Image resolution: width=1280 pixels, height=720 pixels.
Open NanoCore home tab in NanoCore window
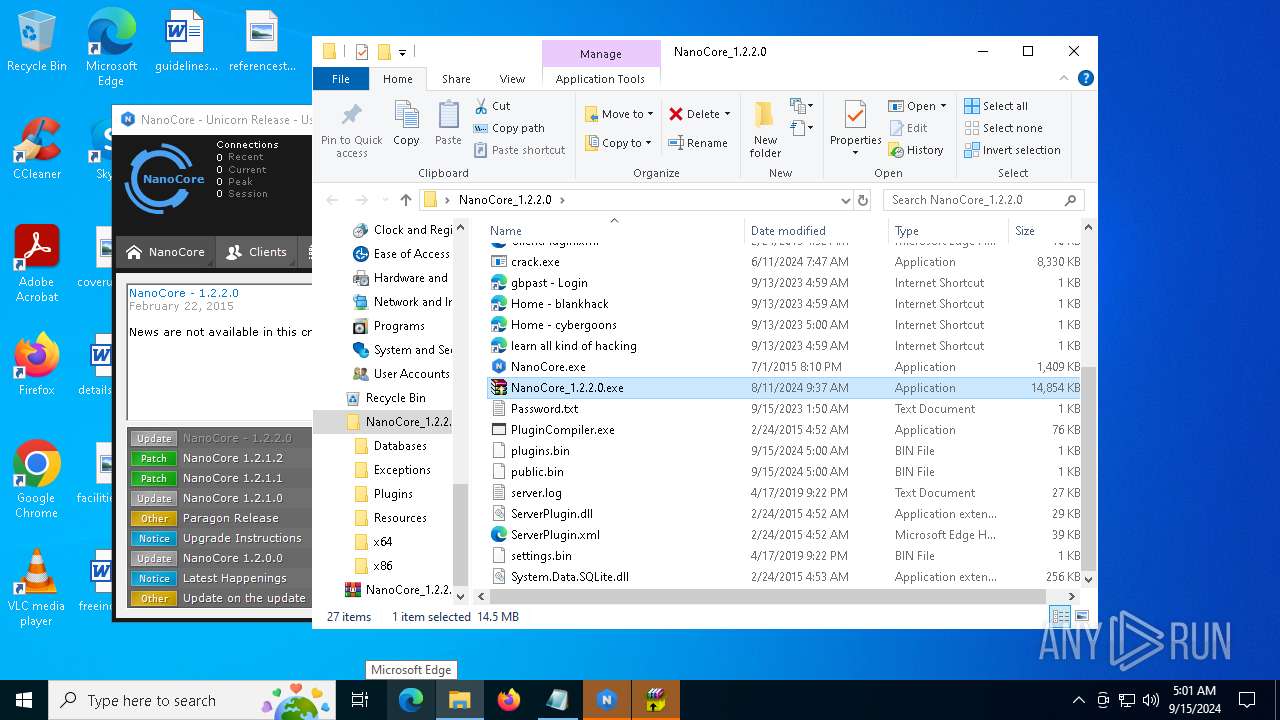tap(165, 252)
